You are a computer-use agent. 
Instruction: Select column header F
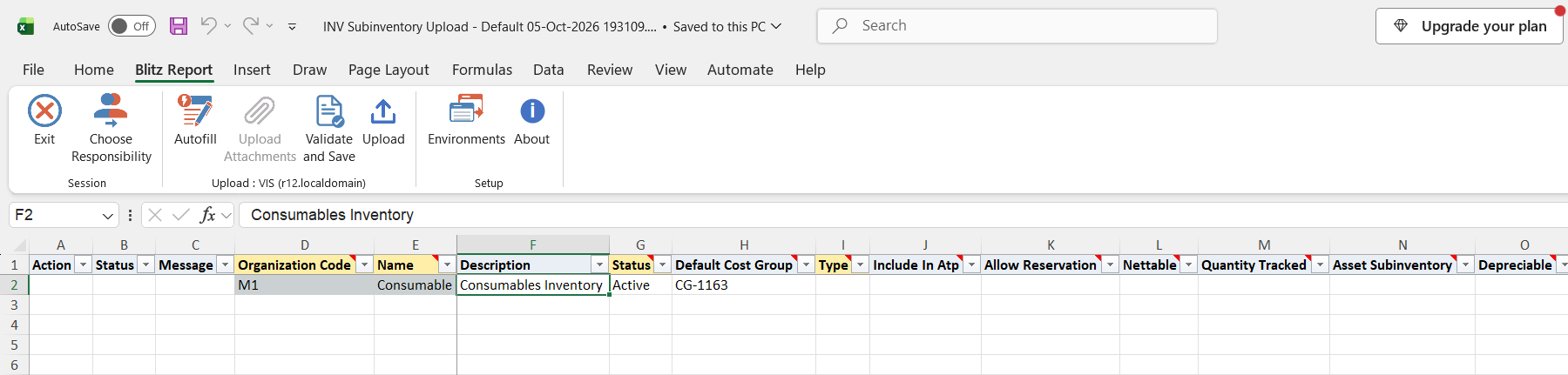[533, 245]
